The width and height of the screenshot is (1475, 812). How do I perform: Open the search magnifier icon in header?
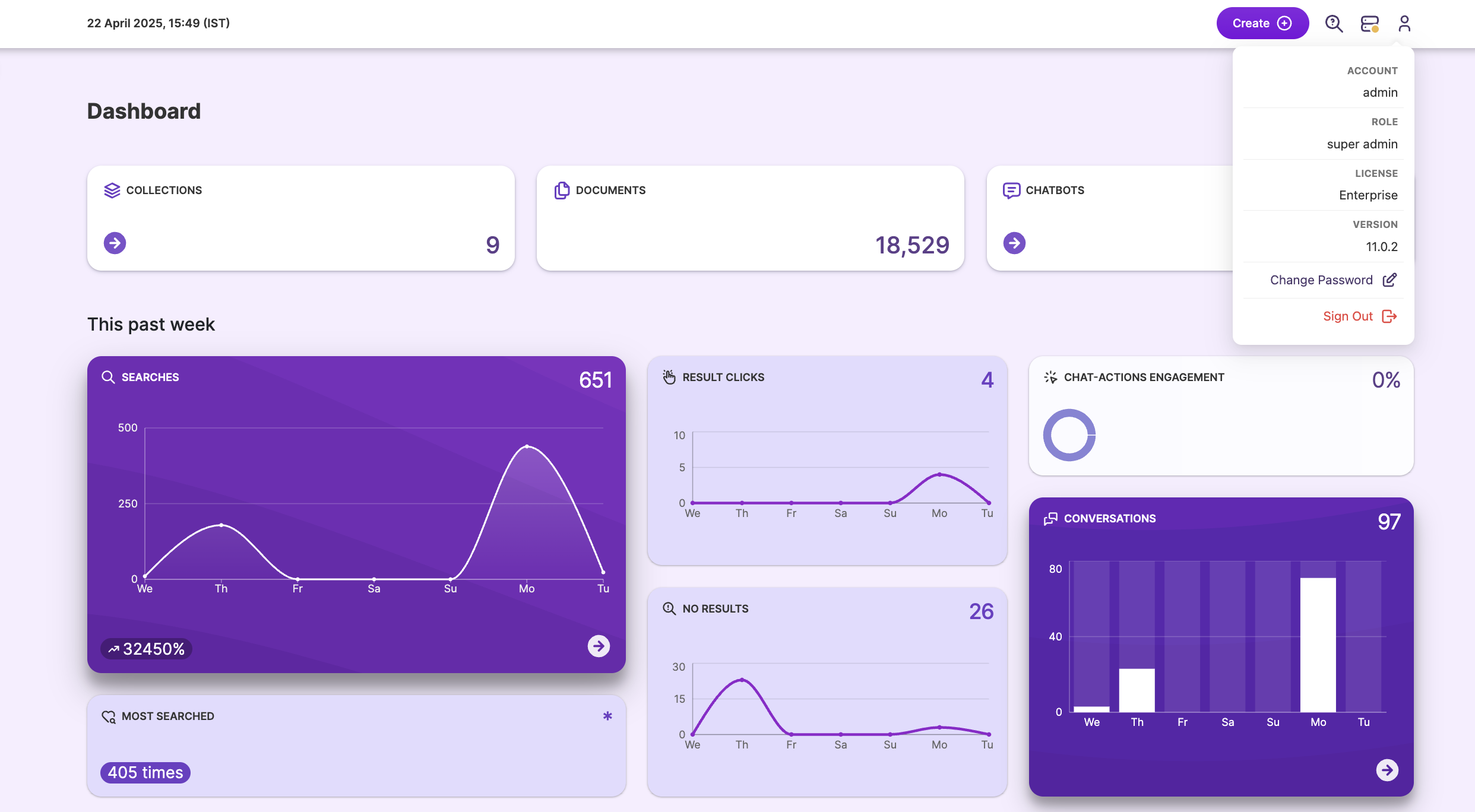1334,23
